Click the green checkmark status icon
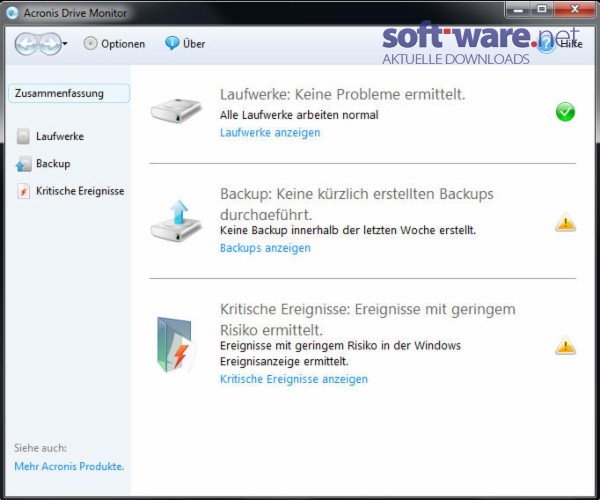The image size is (600, 500). coord(565,112)
